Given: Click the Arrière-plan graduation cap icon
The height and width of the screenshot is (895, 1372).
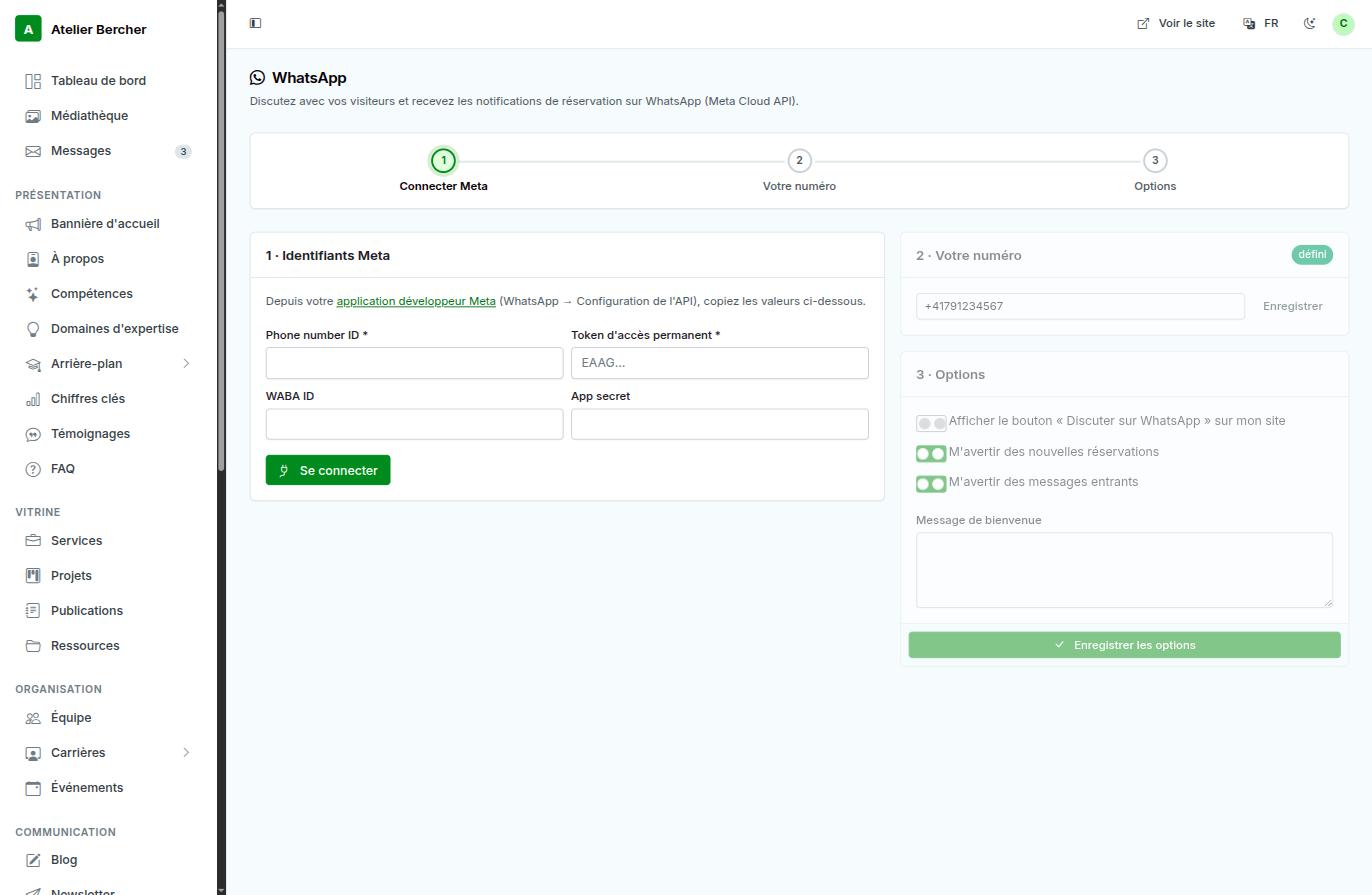Looking at the screenshot, I should (x=33, y=364).
